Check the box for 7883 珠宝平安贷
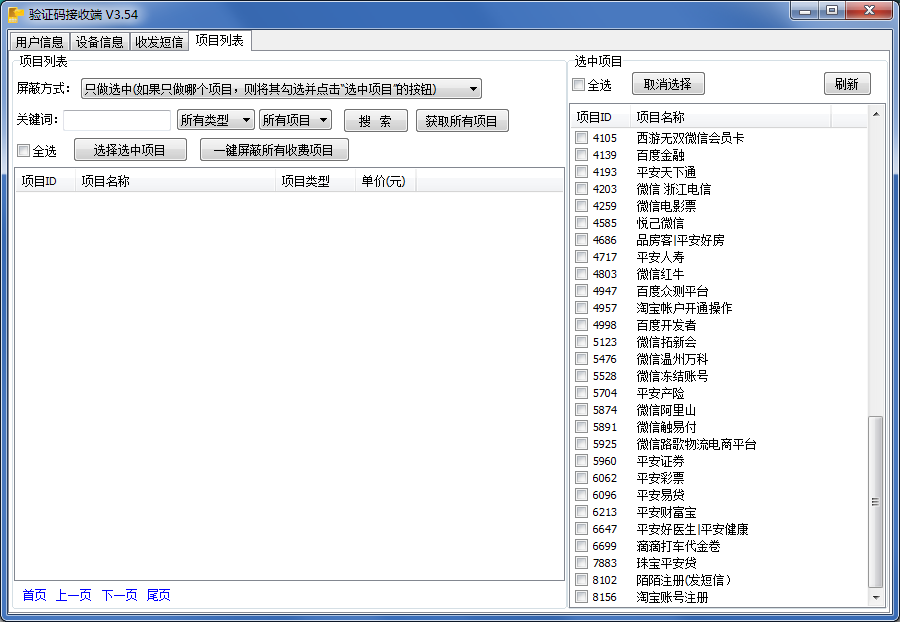 point(581,563)
